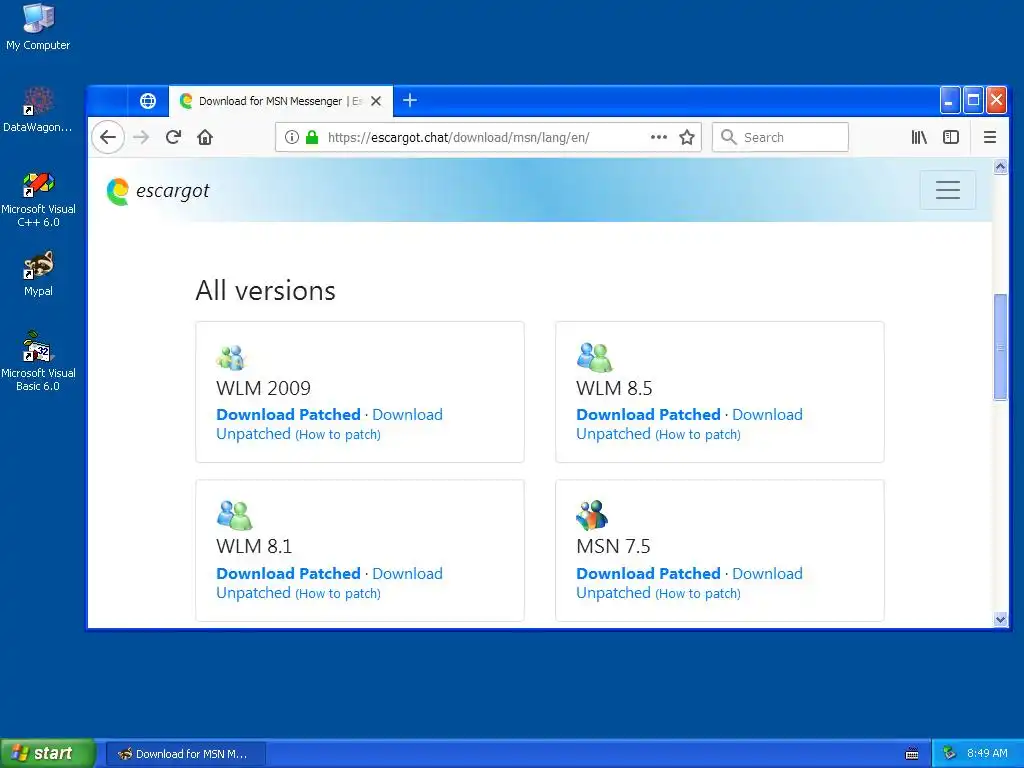The height and width of the screenshot is (768, 1024).
Task: Click the page scrollbar up arrow
Action: (x=1000, y=167)
